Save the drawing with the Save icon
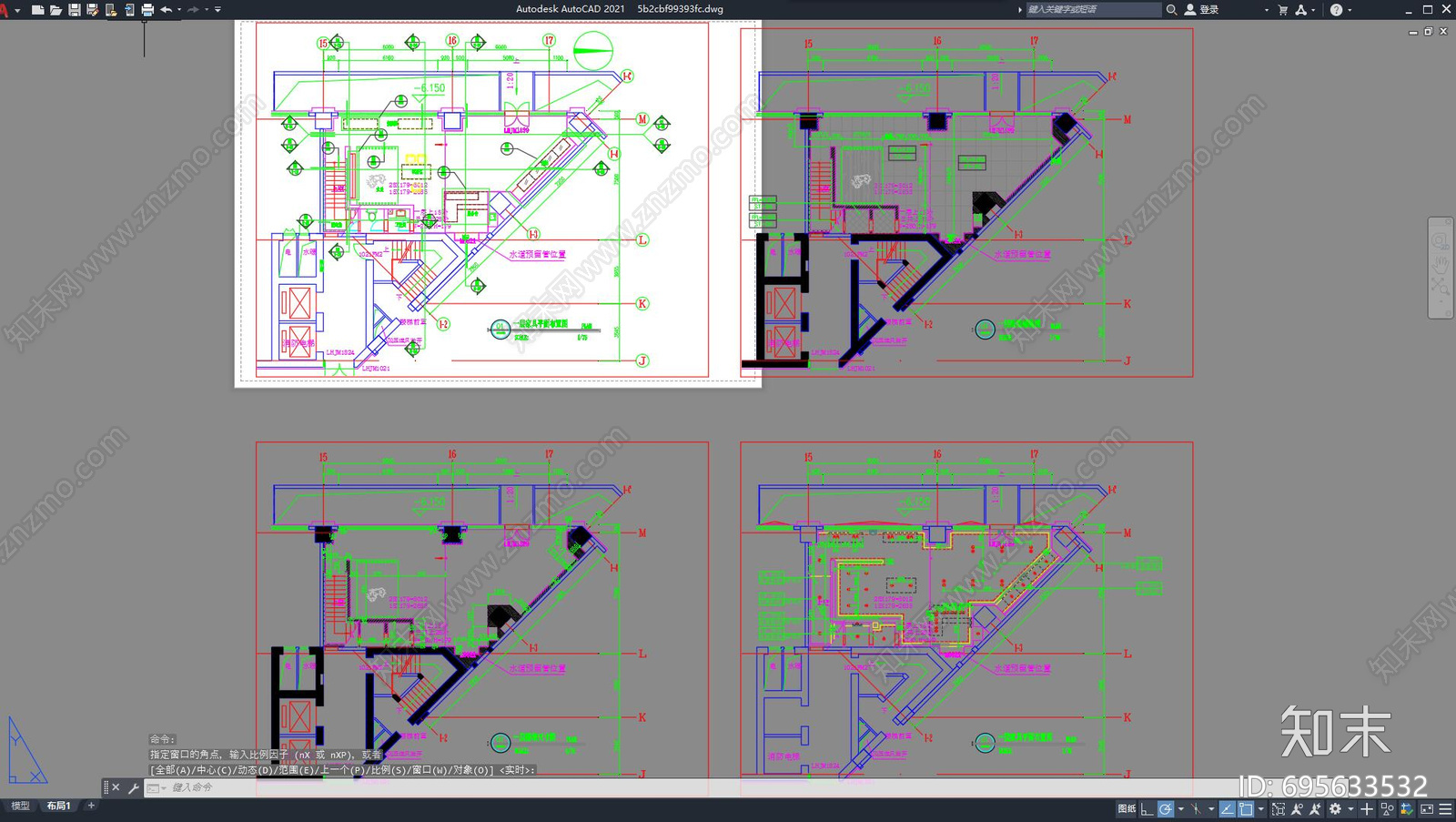Viewport: 1456px width, 822px height. 75,10
